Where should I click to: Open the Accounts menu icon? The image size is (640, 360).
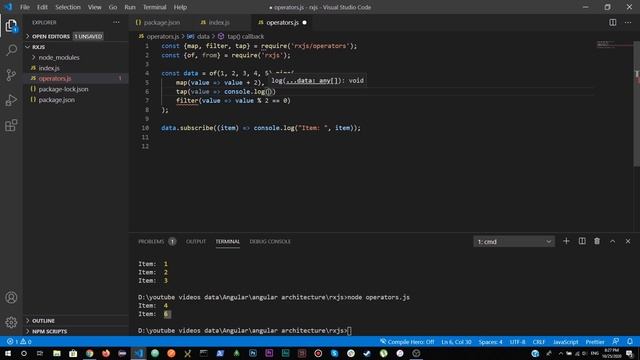11,298
